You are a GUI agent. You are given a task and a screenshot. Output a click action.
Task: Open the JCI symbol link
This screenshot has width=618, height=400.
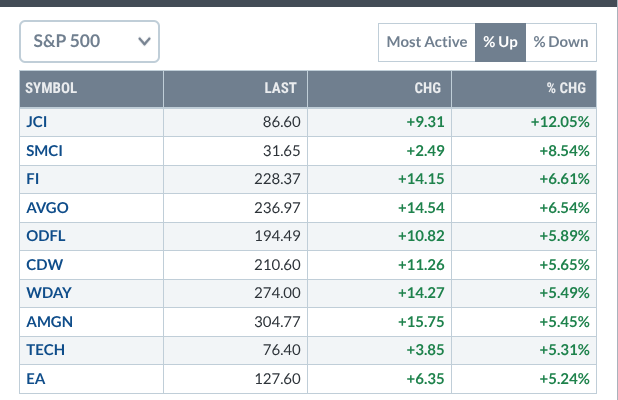(37, 122)
